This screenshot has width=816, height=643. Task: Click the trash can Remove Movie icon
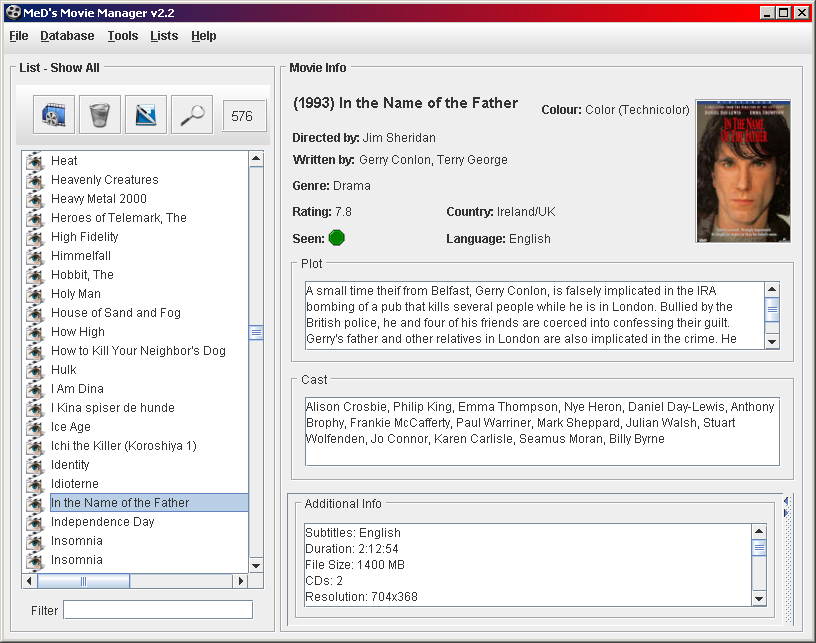point(100,115)
